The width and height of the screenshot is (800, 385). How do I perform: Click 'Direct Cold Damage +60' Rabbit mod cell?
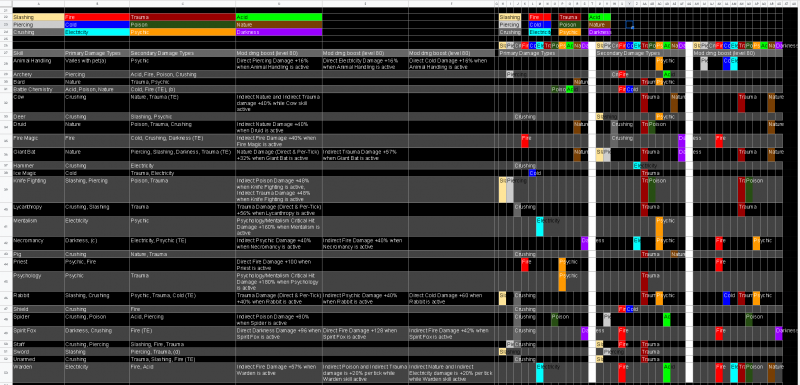click(x=452, y=298)
